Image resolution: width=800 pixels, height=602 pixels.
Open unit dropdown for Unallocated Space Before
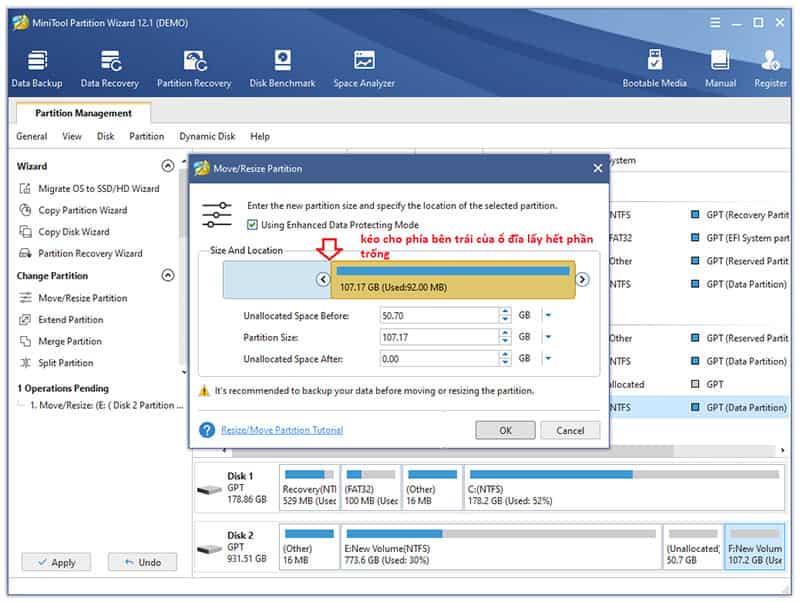tap(548, 315)
